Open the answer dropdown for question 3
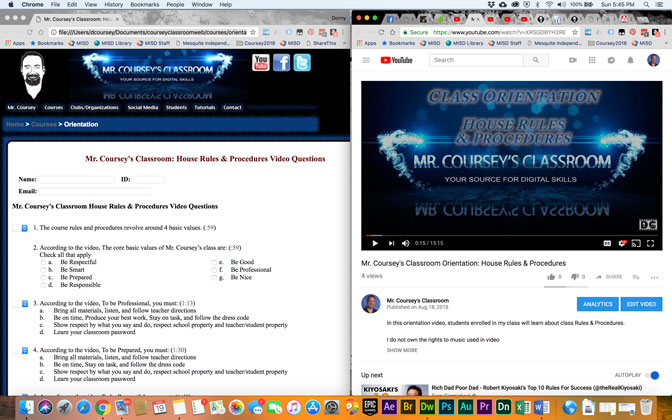The image size is (672, 420). [x=24, y=303]
